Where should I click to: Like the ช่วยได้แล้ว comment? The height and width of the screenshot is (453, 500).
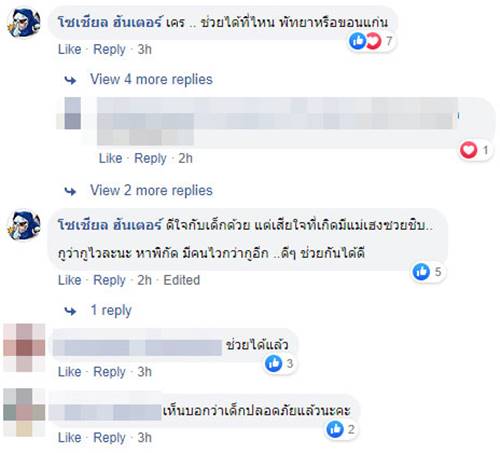70,372
